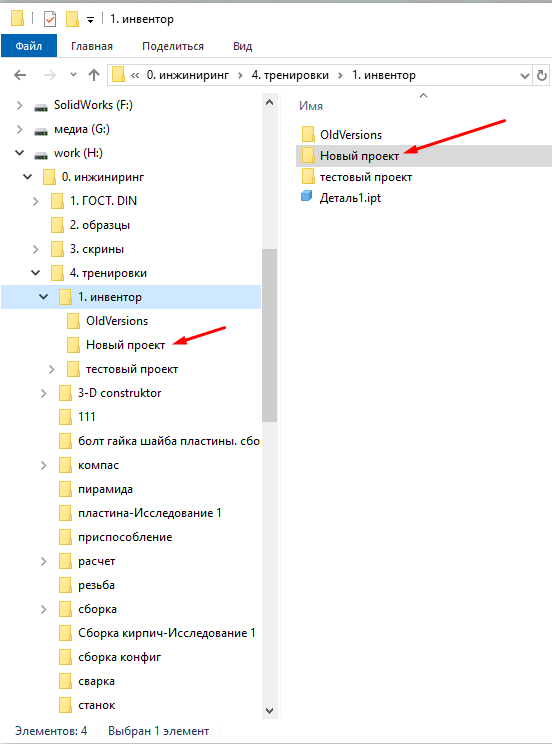This screenshot has height=744, width=552.
Task: Select 'OldVersions' in the navigation tree
Action: pos(117,321)
